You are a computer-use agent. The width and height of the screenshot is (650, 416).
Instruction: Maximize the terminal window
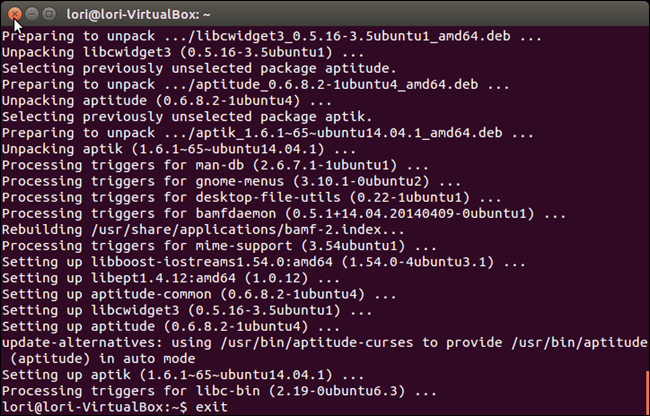51,14
